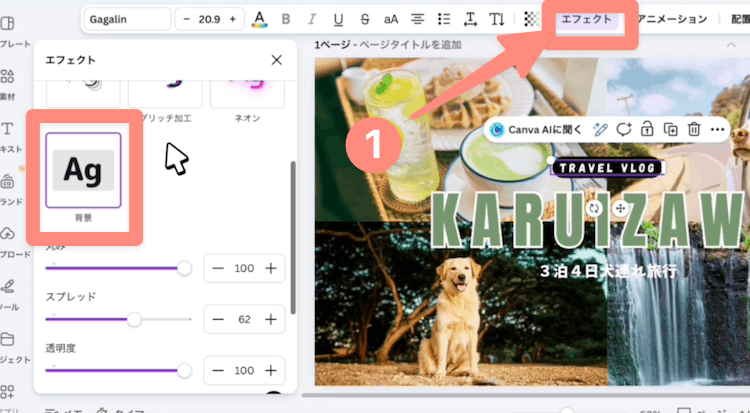Image resolution: width=750 pixels, height=413 pixels.
Task: Open the アニメーション animation tab
Action: (672, 19)
